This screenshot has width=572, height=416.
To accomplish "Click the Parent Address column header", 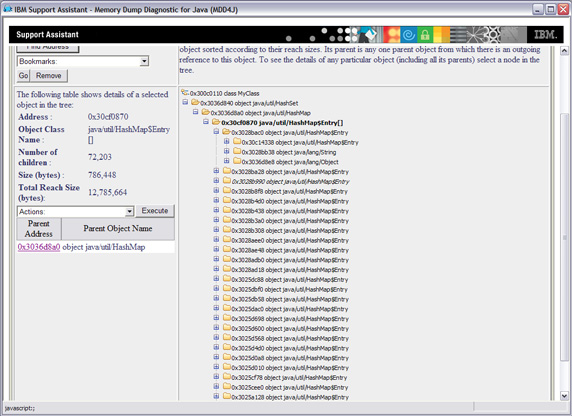I will (x=39, y=228).
